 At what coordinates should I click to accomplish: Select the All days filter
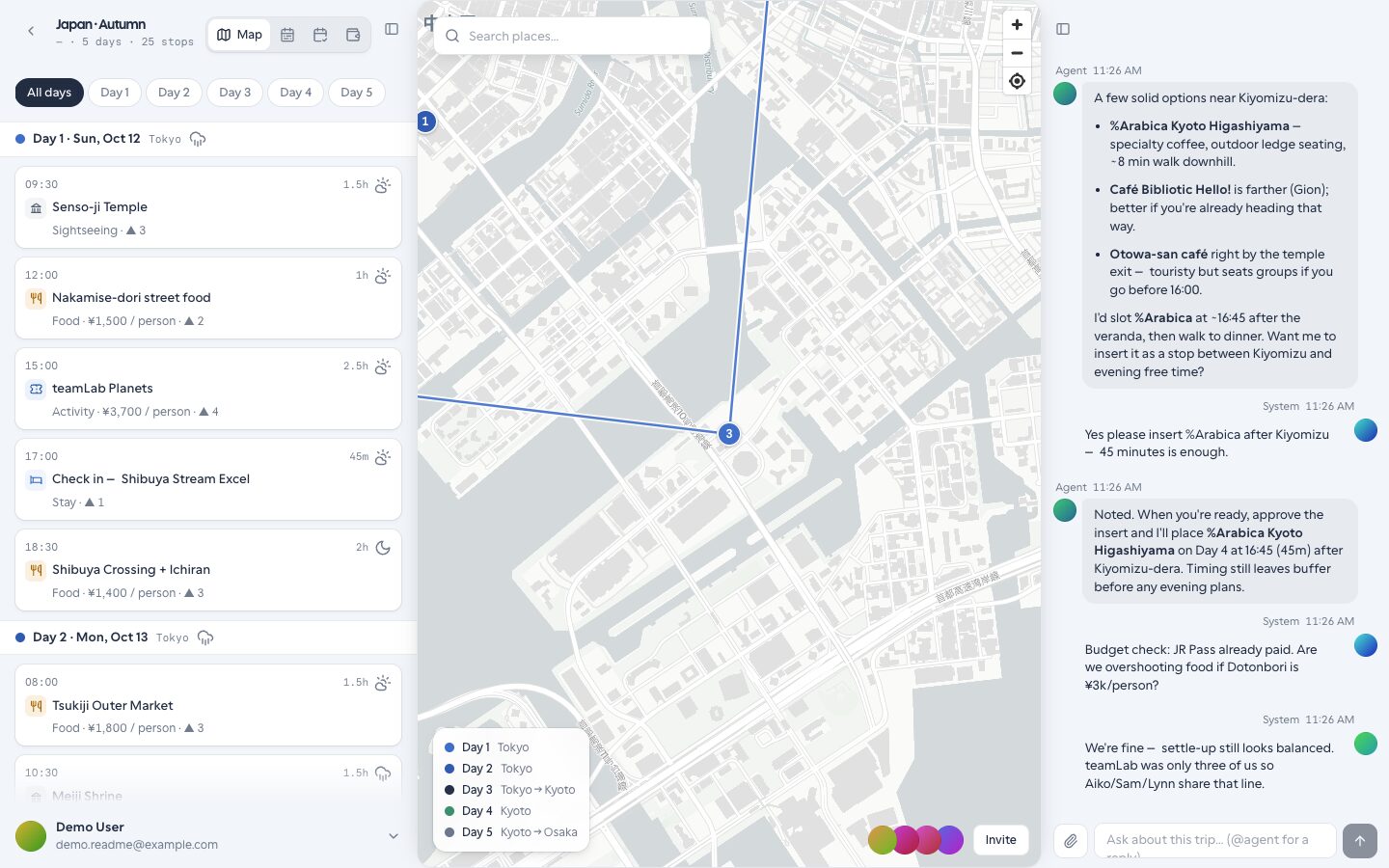[x=49, y=93]
